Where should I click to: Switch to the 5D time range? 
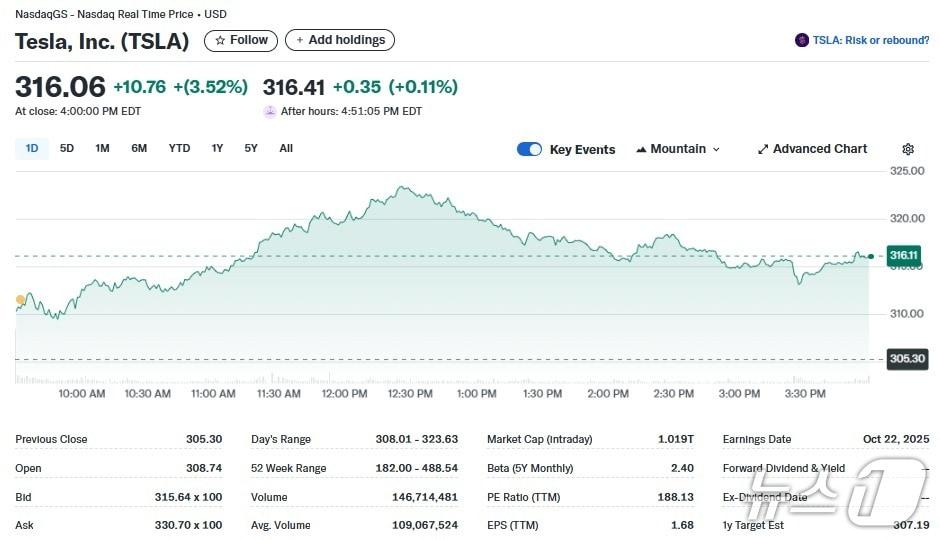point(67,148)
